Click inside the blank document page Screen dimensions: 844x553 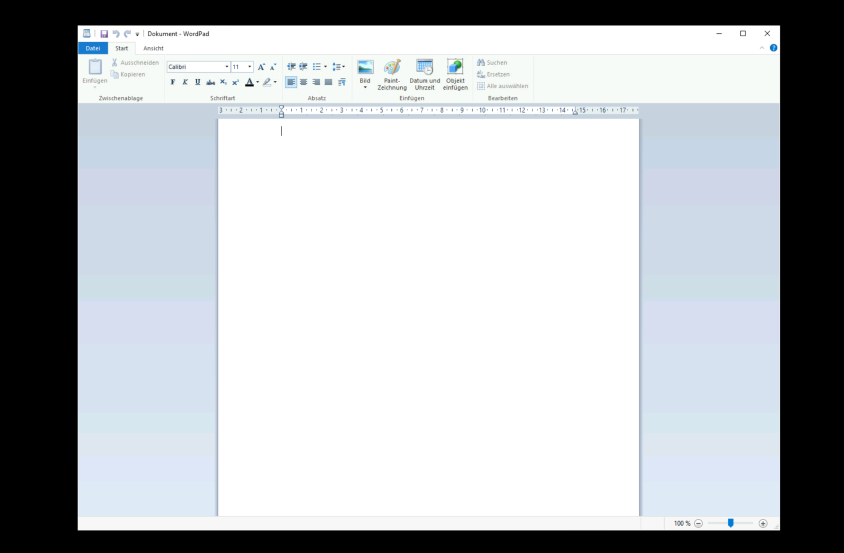click(428, 300)
